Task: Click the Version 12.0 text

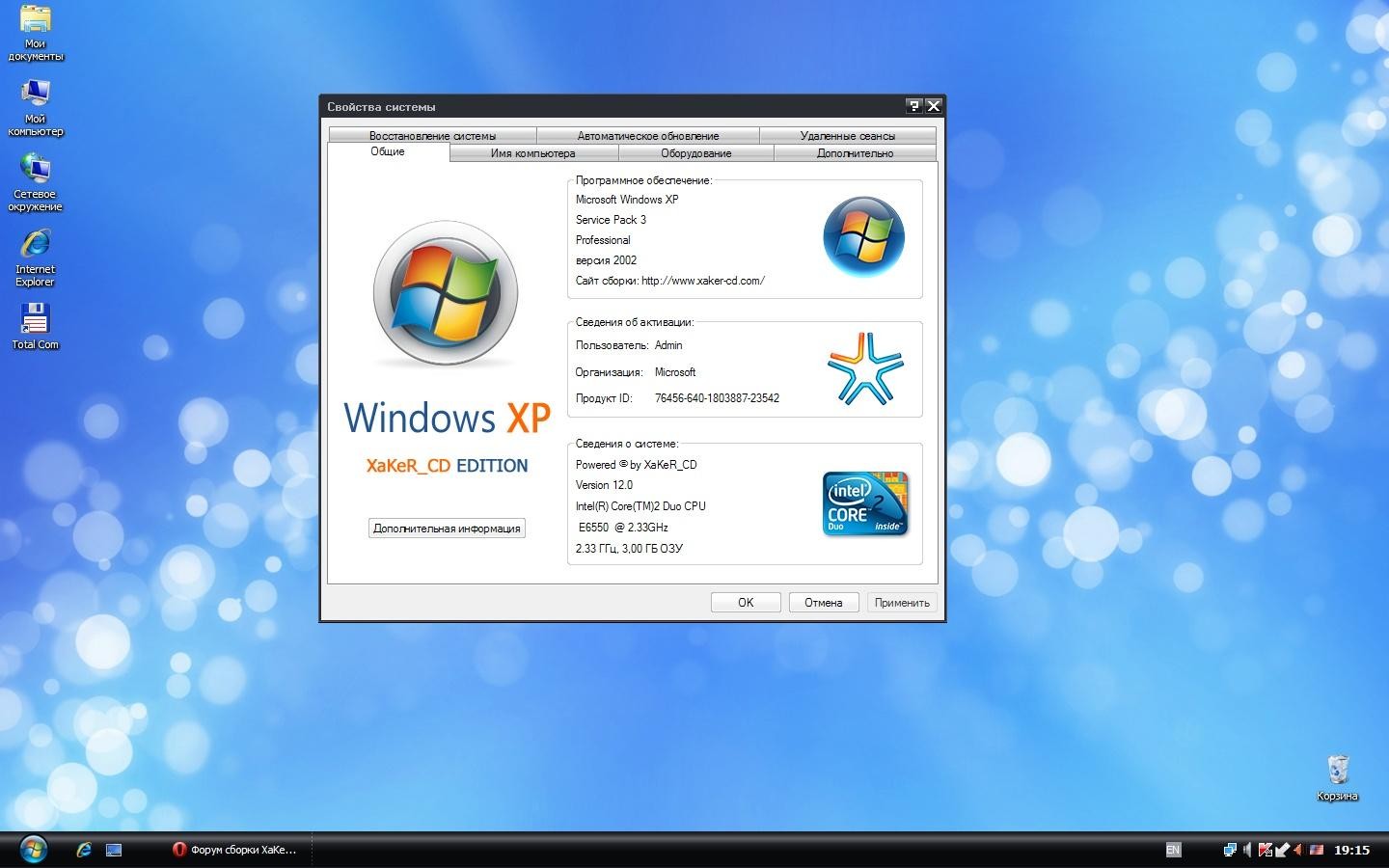Action: [x=604, y=485]
